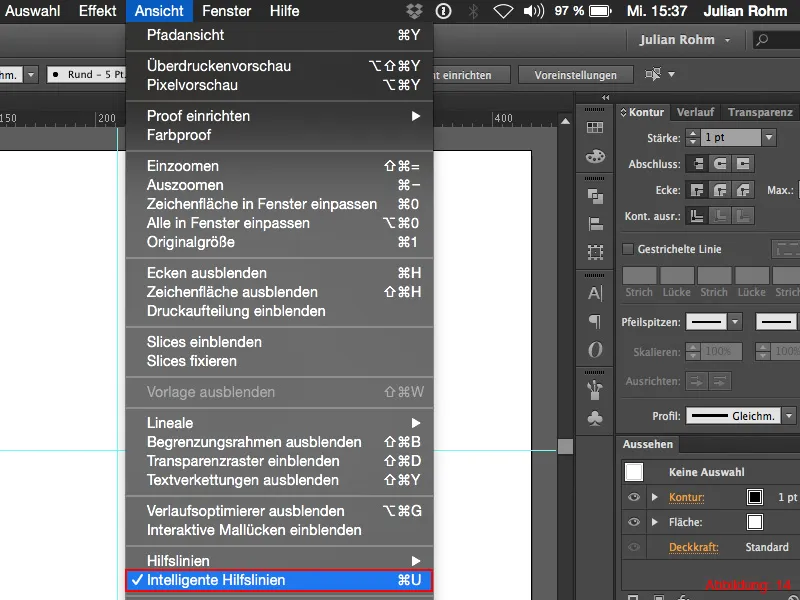This screenshot has height=600, width=800.
Task: Align stroke to center icon
Action: [x=696, y=216]
